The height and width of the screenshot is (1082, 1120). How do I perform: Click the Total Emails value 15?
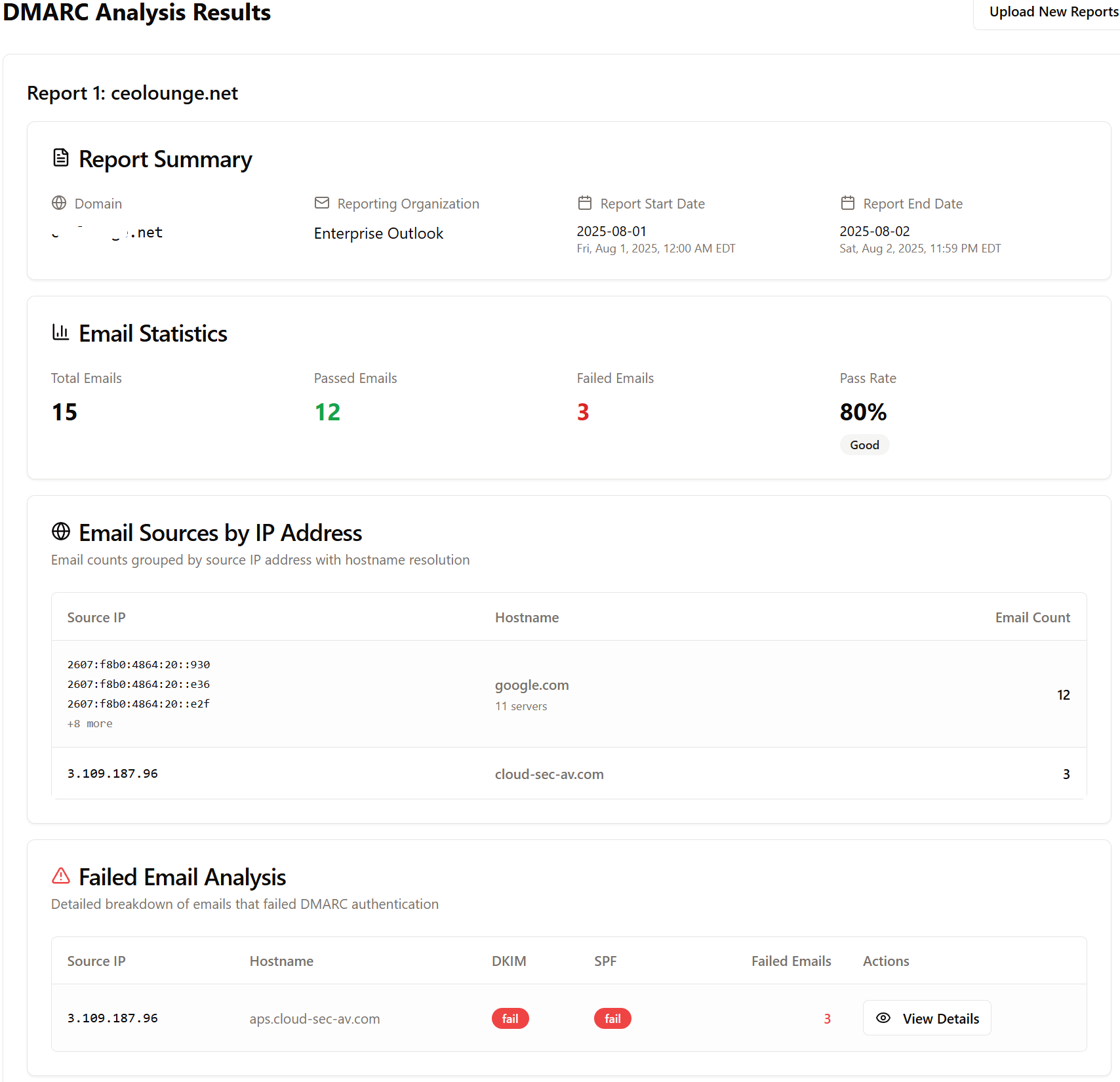click(64, 412)
